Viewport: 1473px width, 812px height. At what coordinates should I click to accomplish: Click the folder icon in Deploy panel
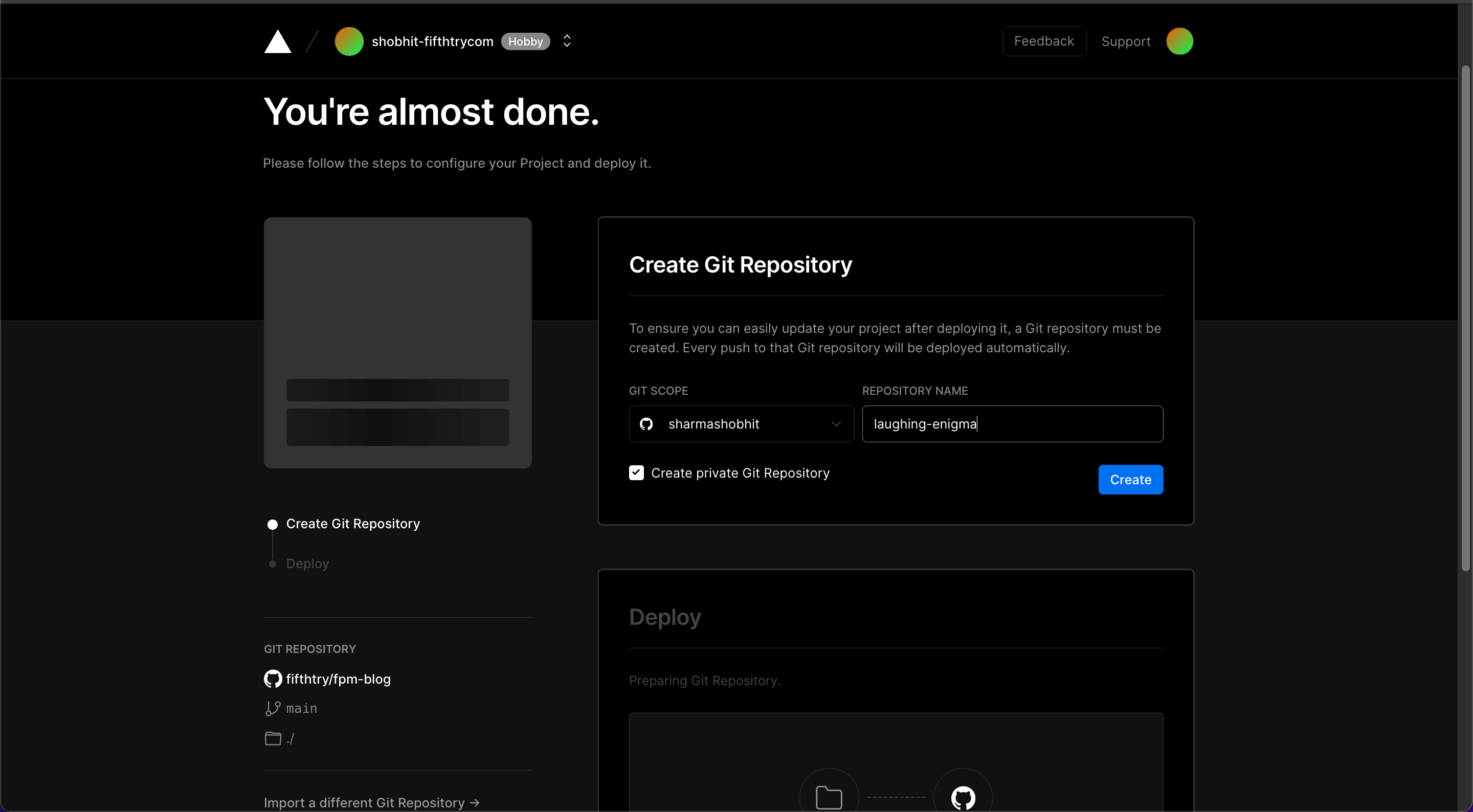pyautogui.click(x=829, y=797)
